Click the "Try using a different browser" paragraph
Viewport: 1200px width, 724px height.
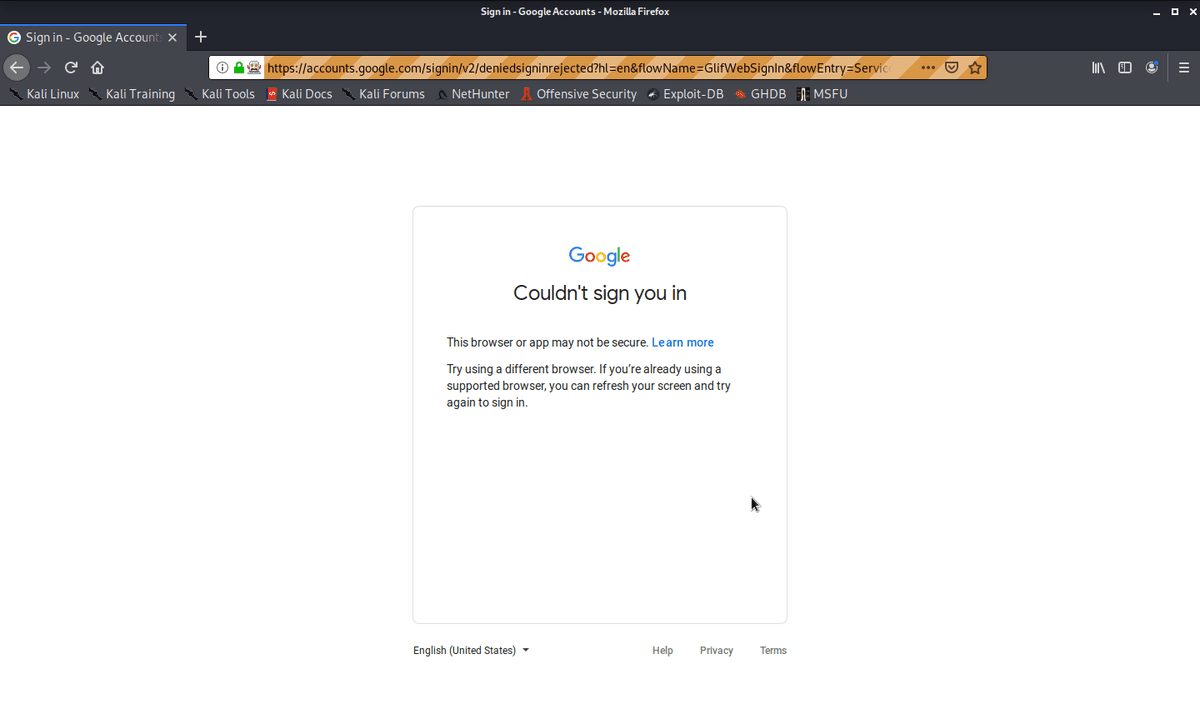tap(590, 386)
